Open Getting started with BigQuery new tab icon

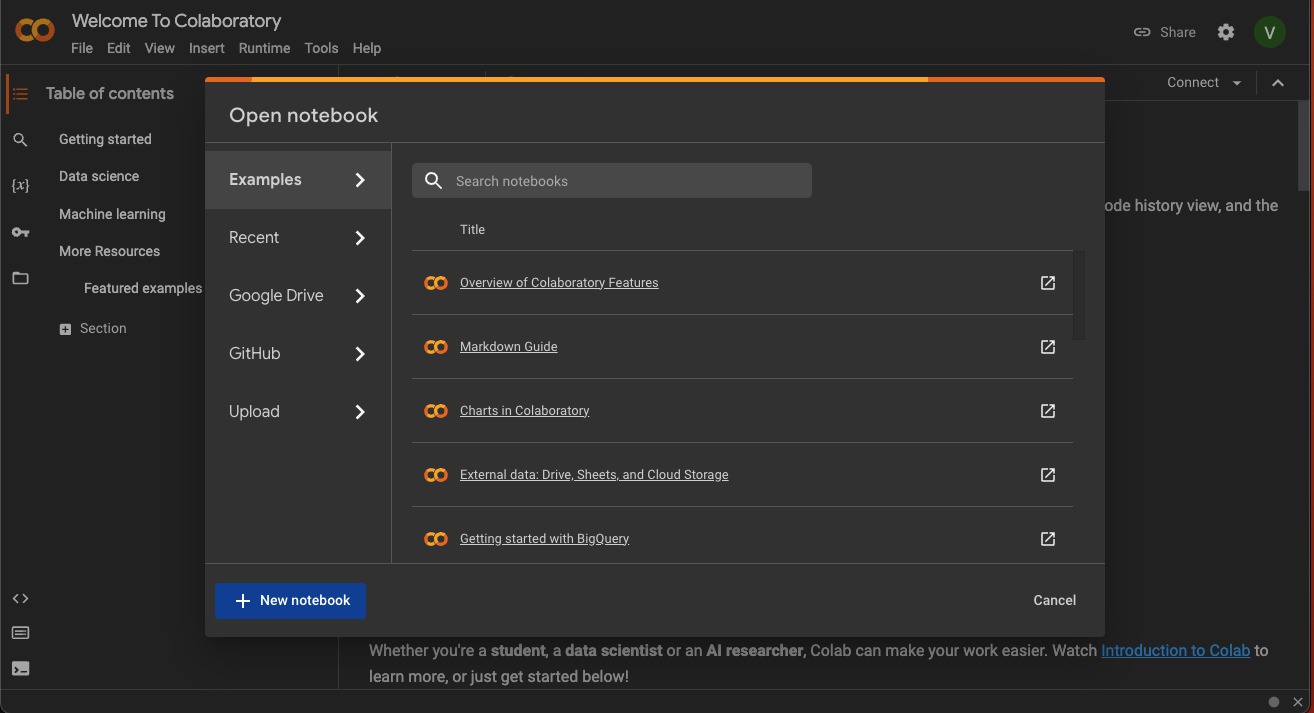1048,539
